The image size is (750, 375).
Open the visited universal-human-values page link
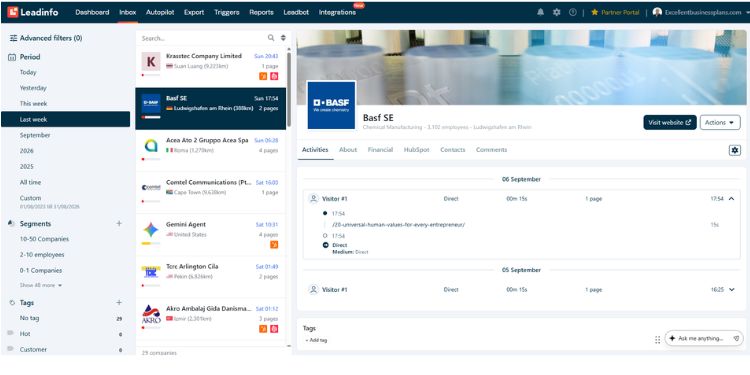(398, 224)
